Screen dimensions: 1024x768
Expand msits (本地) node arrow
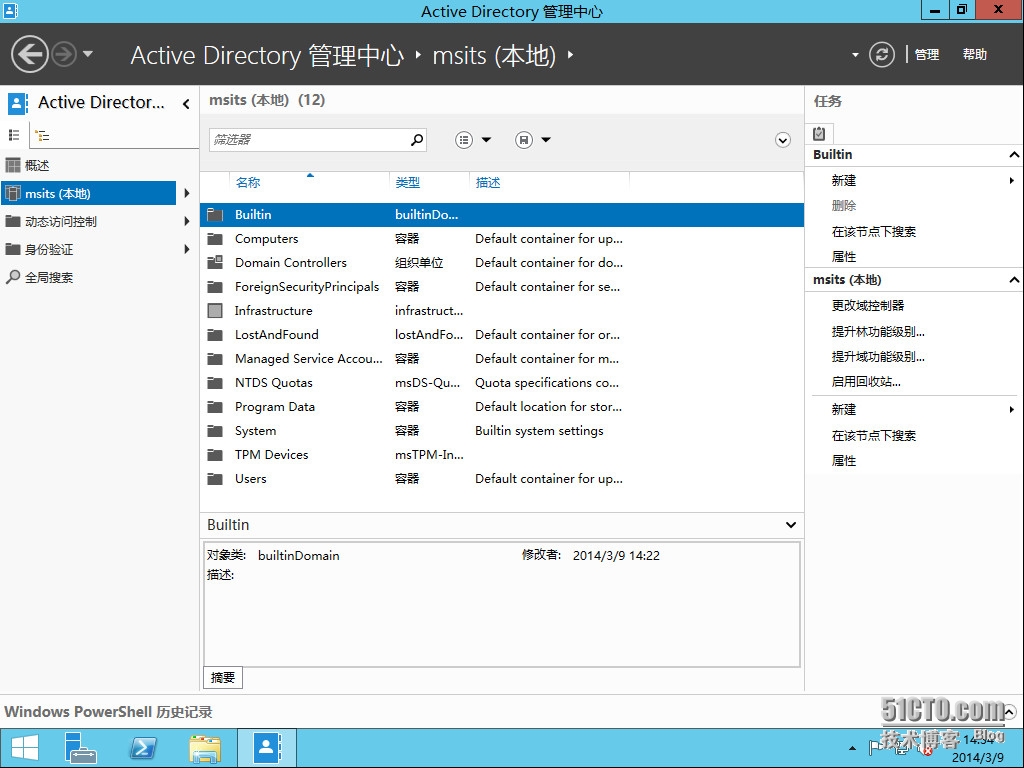click(187, 193)
